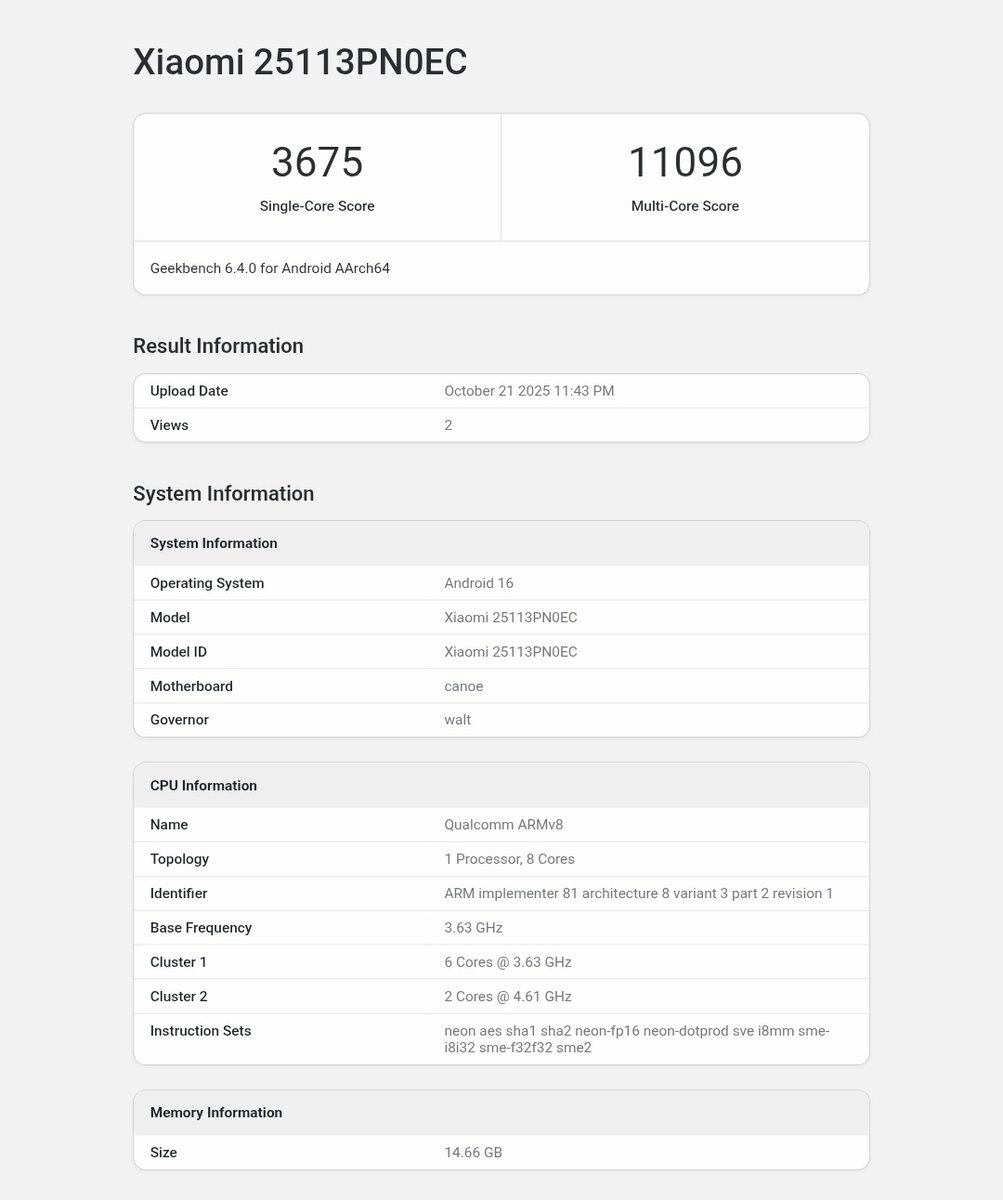Click the Motherboard label
1003x1200 pixels.
click(x=191, y=686)
